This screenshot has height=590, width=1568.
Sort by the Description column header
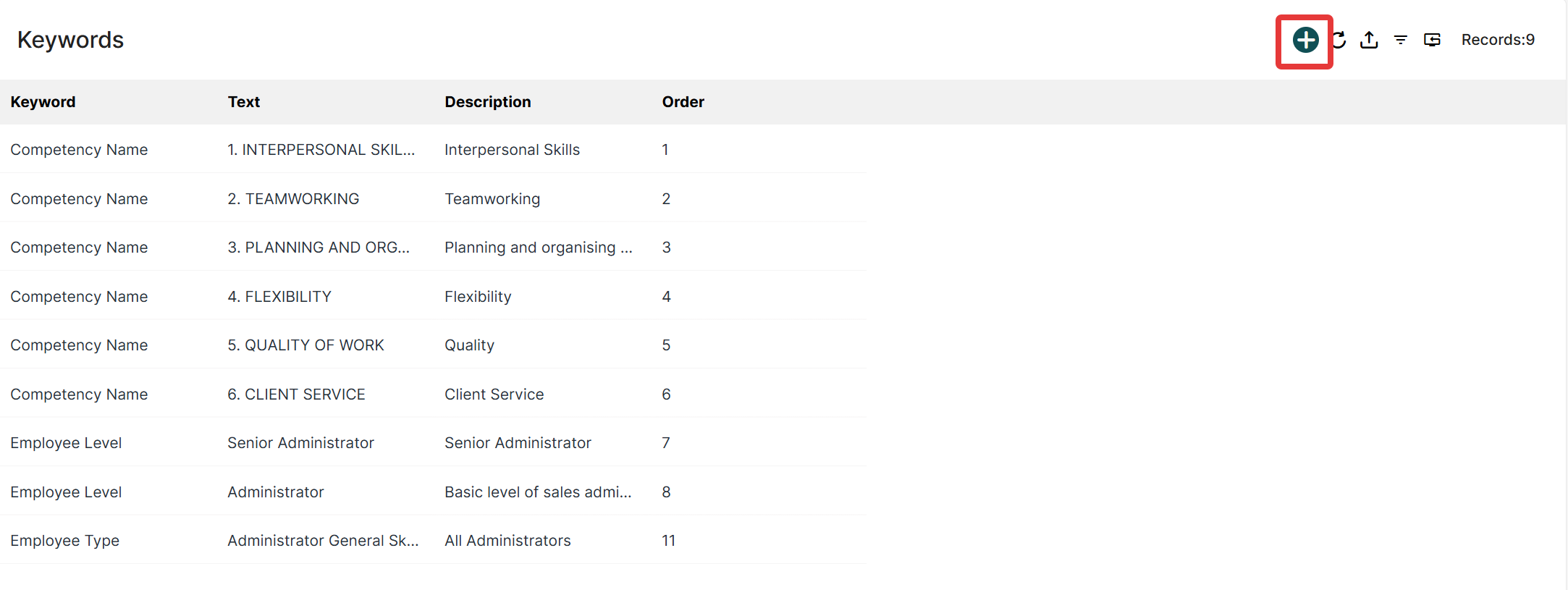coord(488,102)
